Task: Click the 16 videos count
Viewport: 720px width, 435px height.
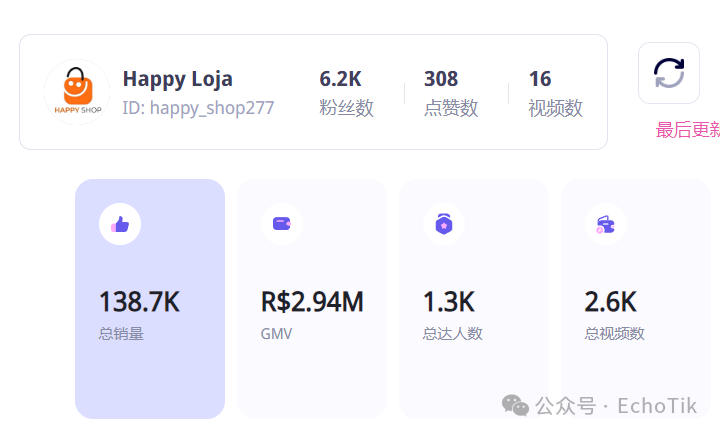Action: [x=540, y=79]
